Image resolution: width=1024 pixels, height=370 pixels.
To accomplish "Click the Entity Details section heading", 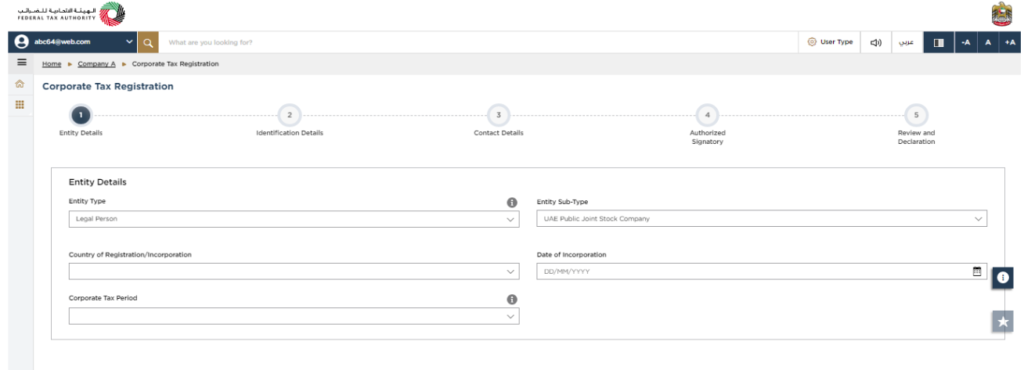I will point(97,182).
